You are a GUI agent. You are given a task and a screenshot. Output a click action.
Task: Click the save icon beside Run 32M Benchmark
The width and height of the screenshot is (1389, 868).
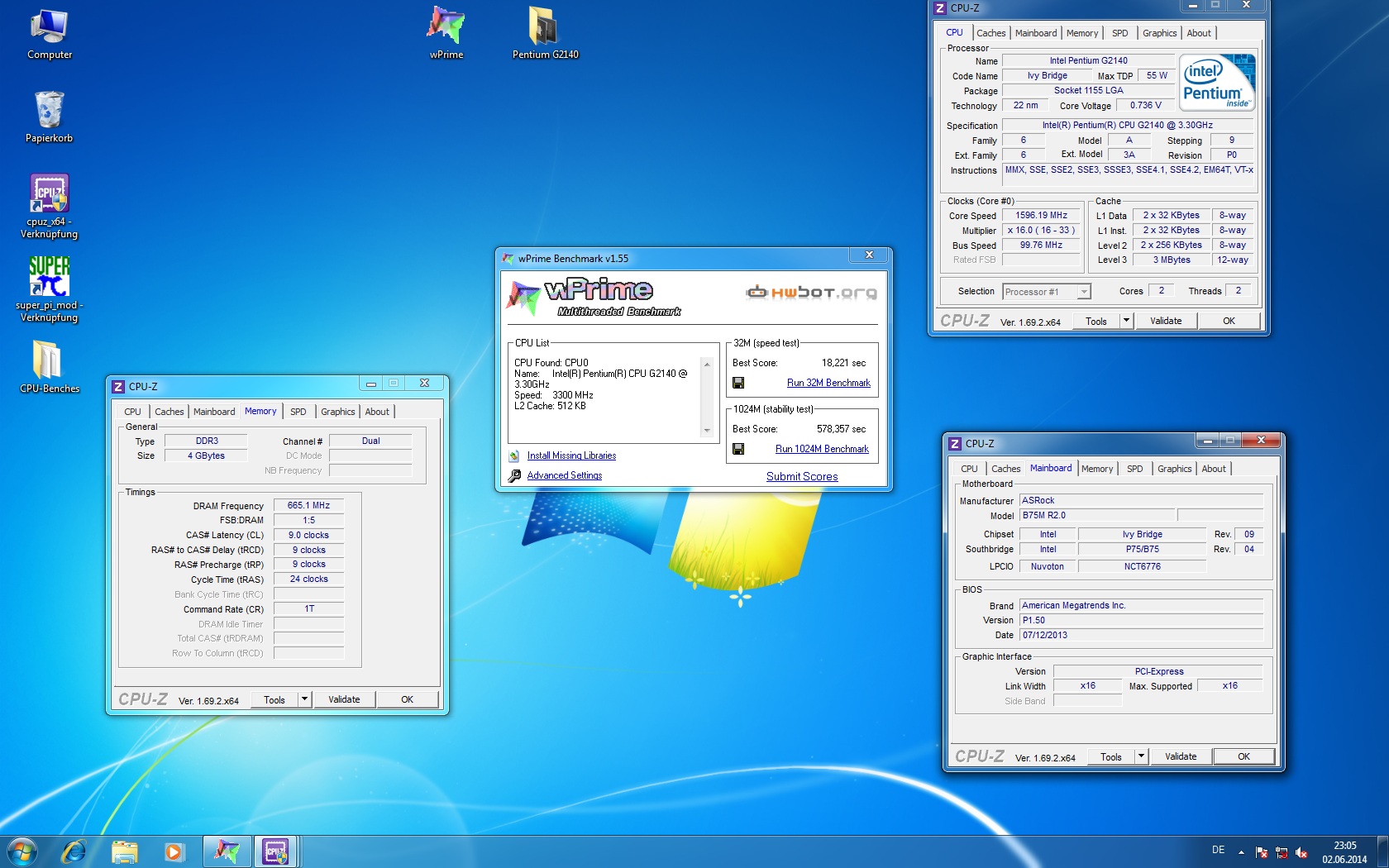(x=738, y=383)
